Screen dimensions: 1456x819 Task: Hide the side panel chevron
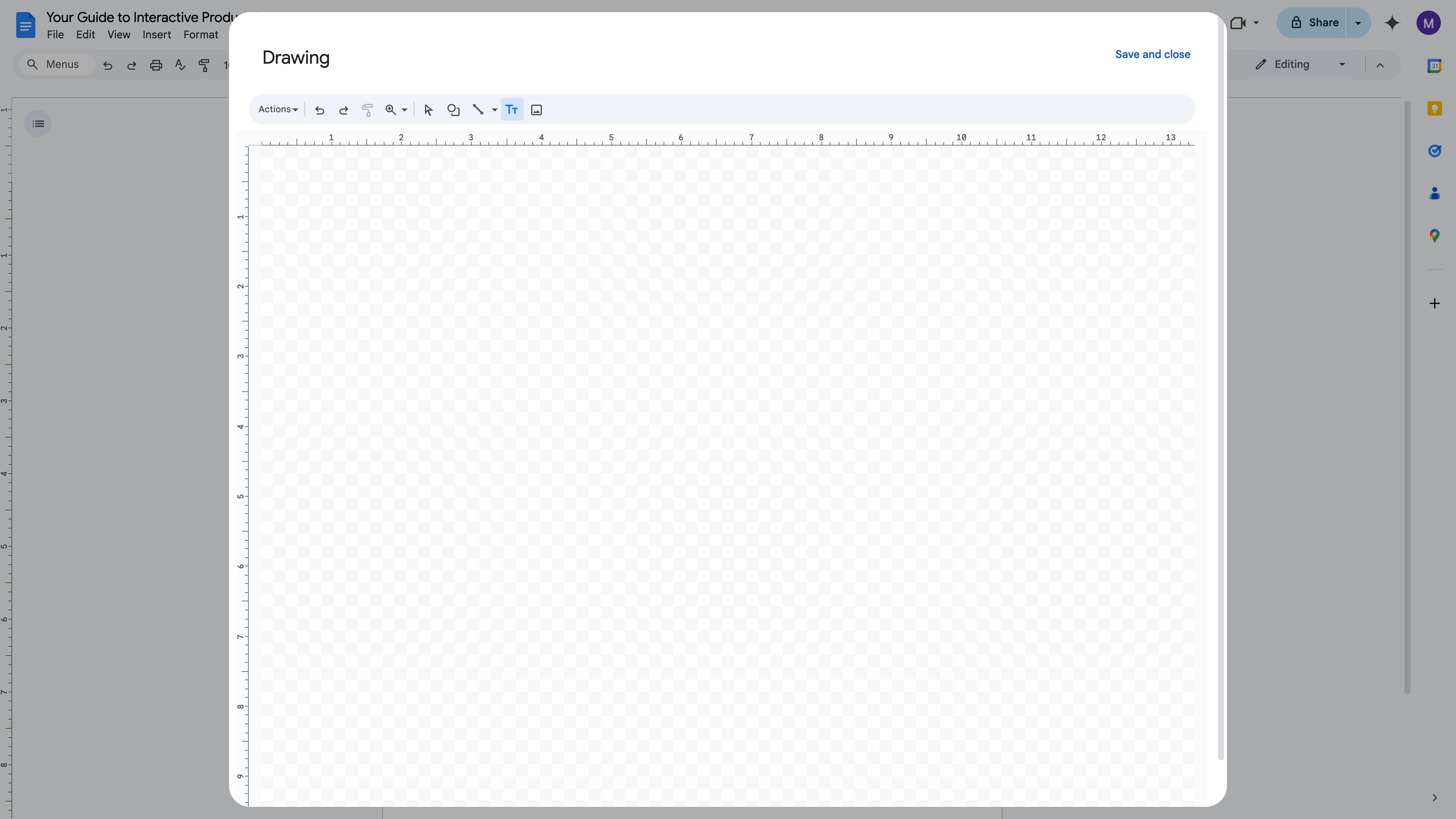coord(1434,797)
